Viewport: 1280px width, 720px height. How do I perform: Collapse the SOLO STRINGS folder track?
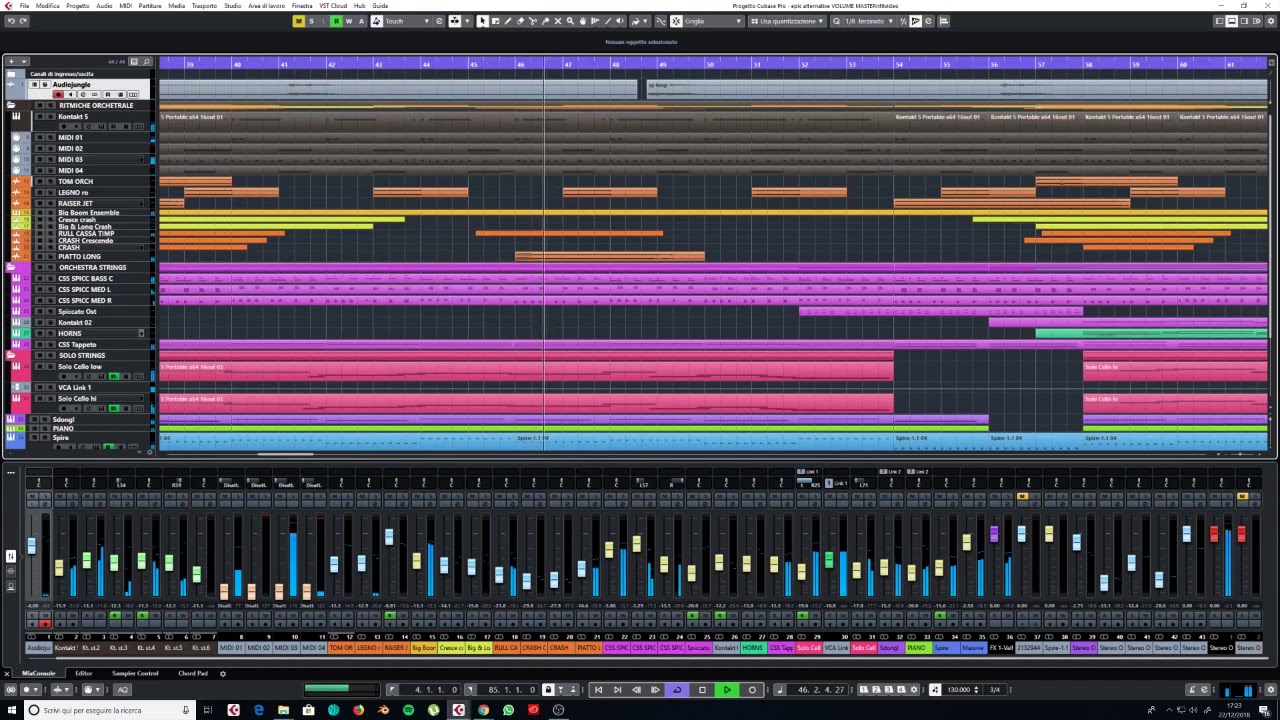click(x=11, y=355)
